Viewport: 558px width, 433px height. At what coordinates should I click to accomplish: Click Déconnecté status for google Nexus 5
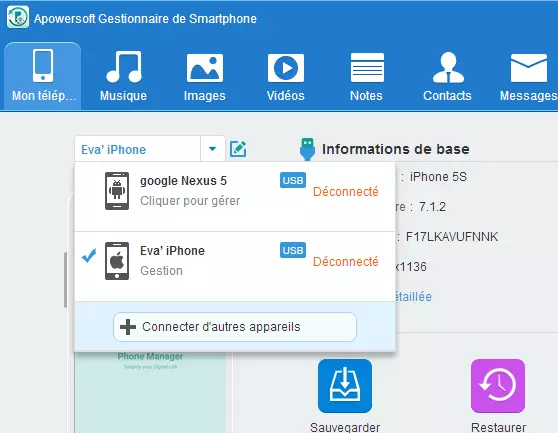(x=346, y=192)
